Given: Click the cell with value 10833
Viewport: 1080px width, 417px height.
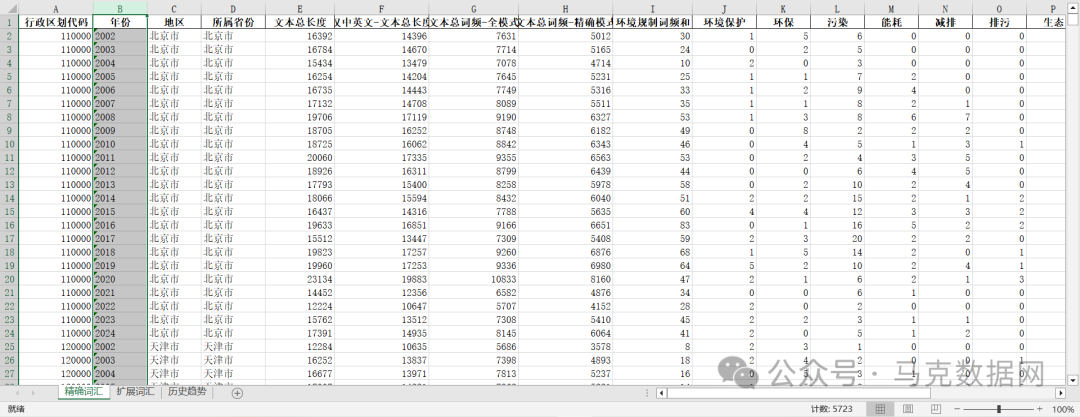Looking at the screenshot, I should click(473, 278).
